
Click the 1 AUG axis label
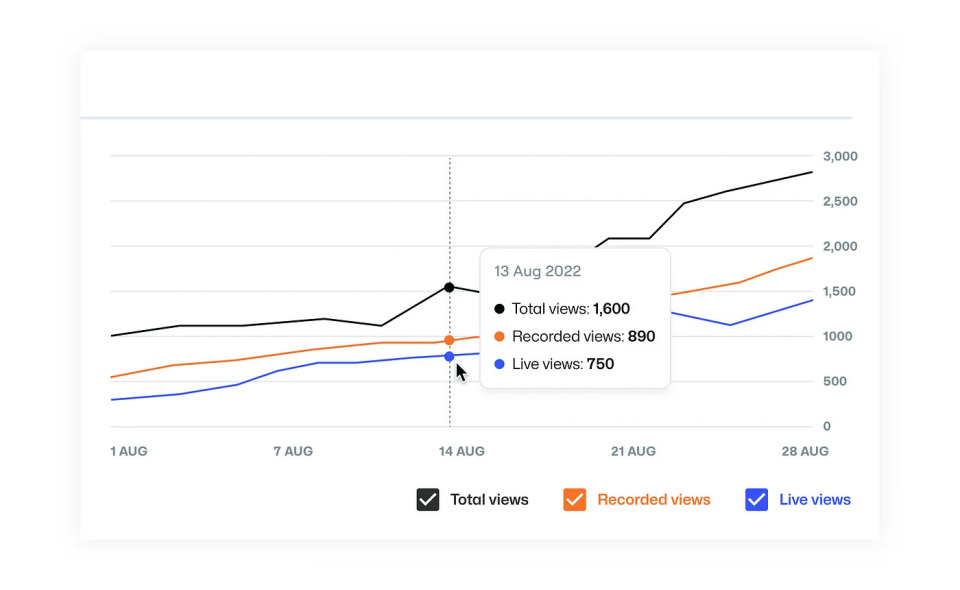pyautogui.click(x=128, y=452)
